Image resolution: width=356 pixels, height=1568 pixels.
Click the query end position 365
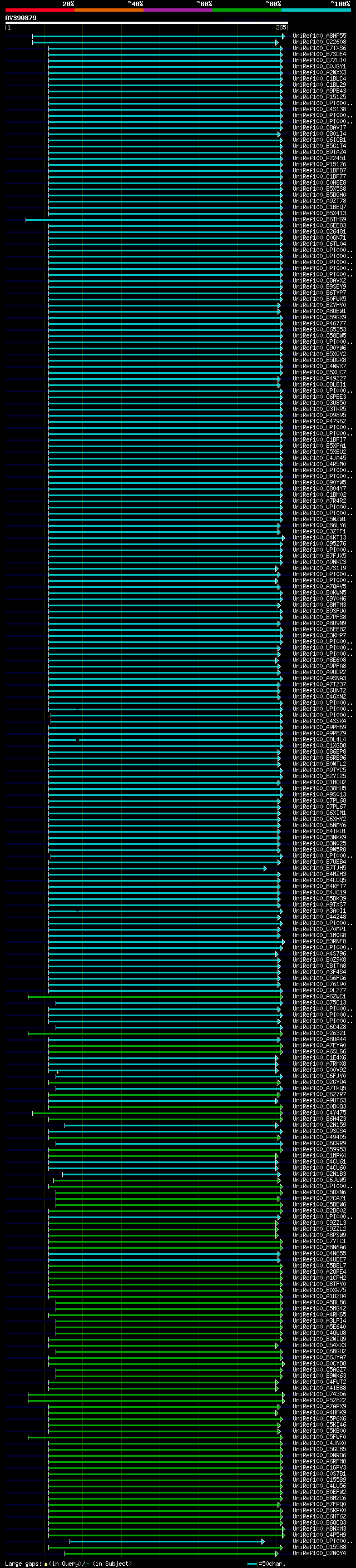click(281, 27)
